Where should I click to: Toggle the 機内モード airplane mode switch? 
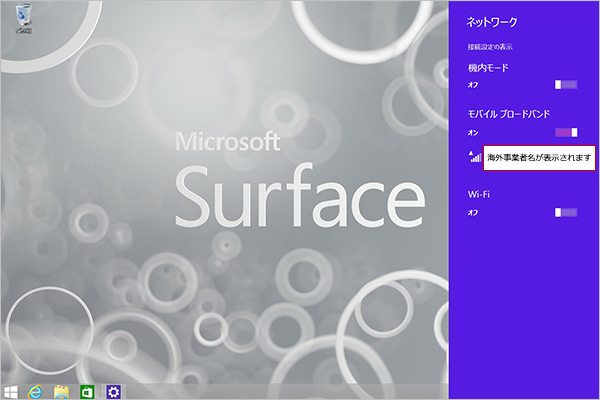pos(566,85)
